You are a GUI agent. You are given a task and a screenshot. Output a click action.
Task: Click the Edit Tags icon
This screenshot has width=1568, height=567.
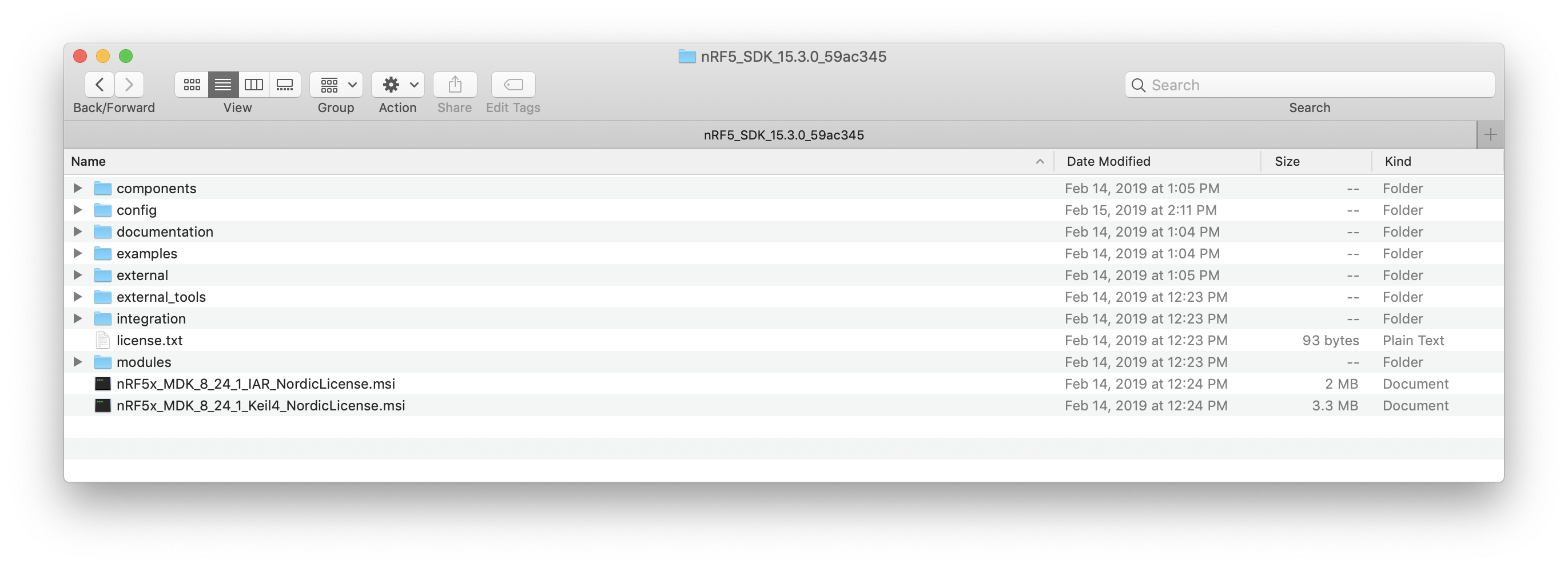coord(513,85)
